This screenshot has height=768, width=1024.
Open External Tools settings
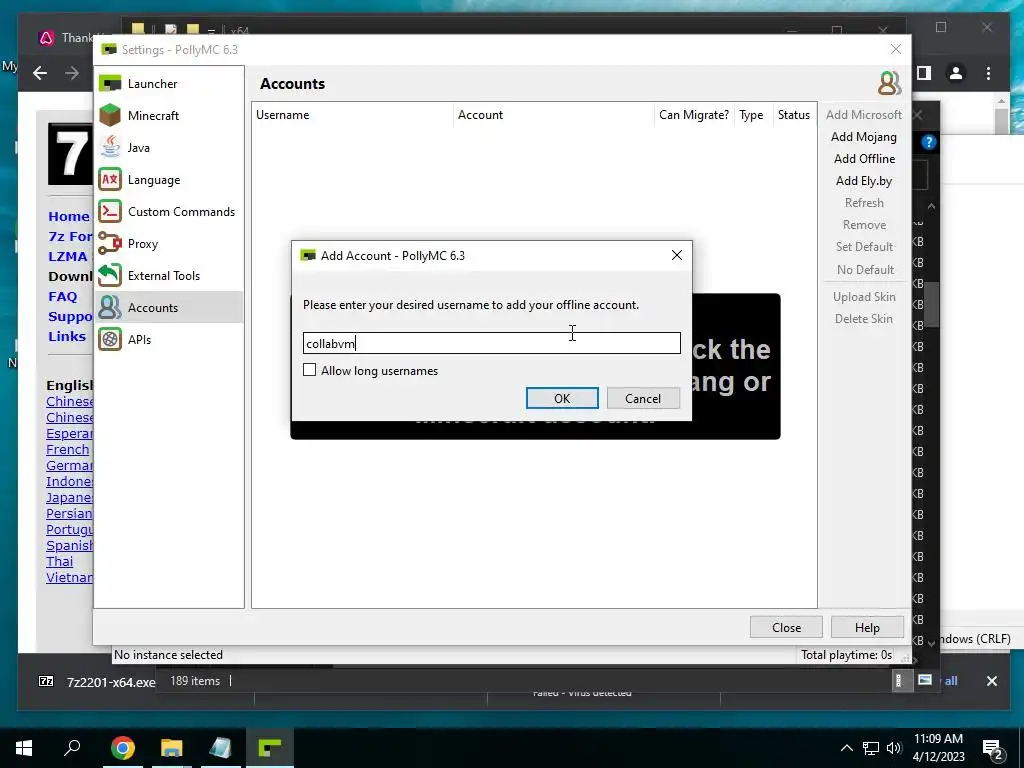169,276
